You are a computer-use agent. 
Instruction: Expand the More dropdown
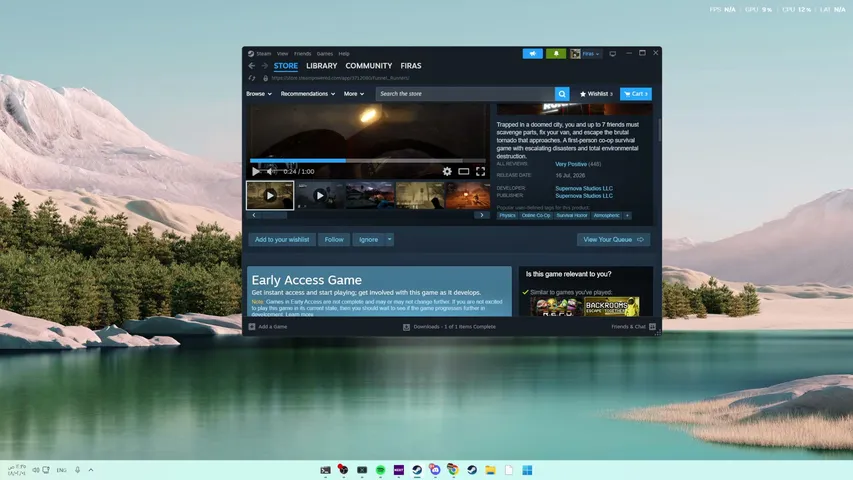click(354, 94)
